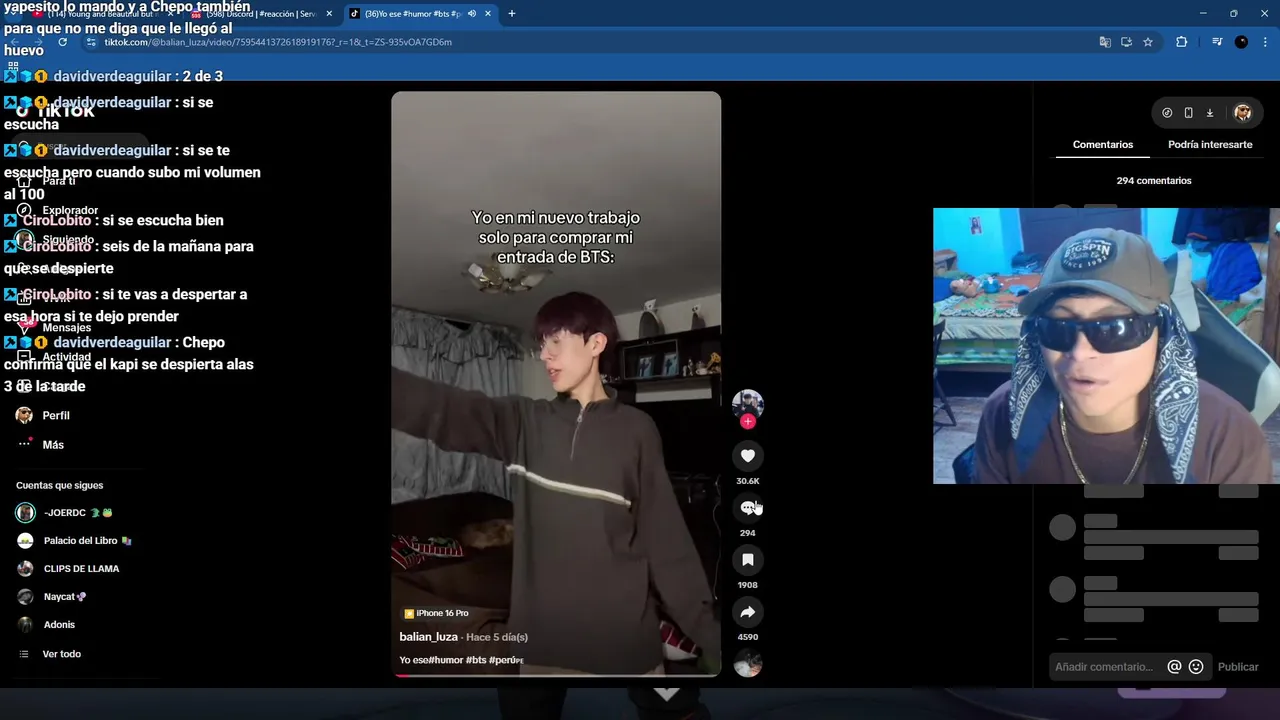Click the 30.6K likes count
This screenshot has width=1280, height=720.
point(747,481)
